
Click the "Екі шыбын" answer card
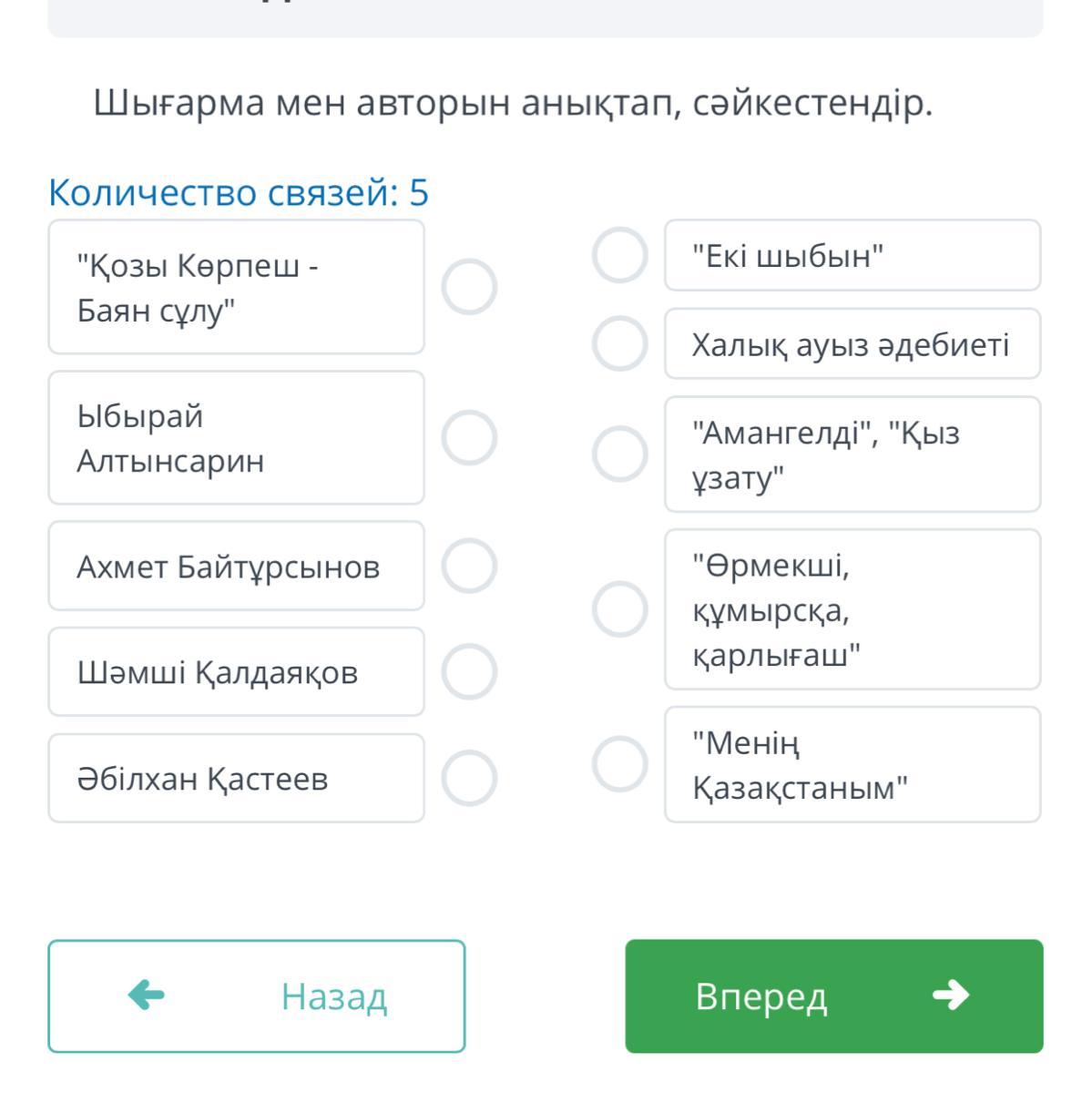[x=852, y=255]
